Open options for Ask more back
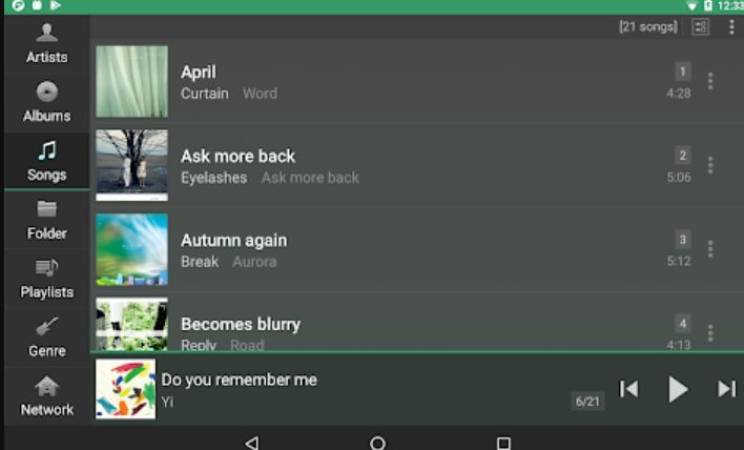The image size is (744, 450). coord(710,165)
